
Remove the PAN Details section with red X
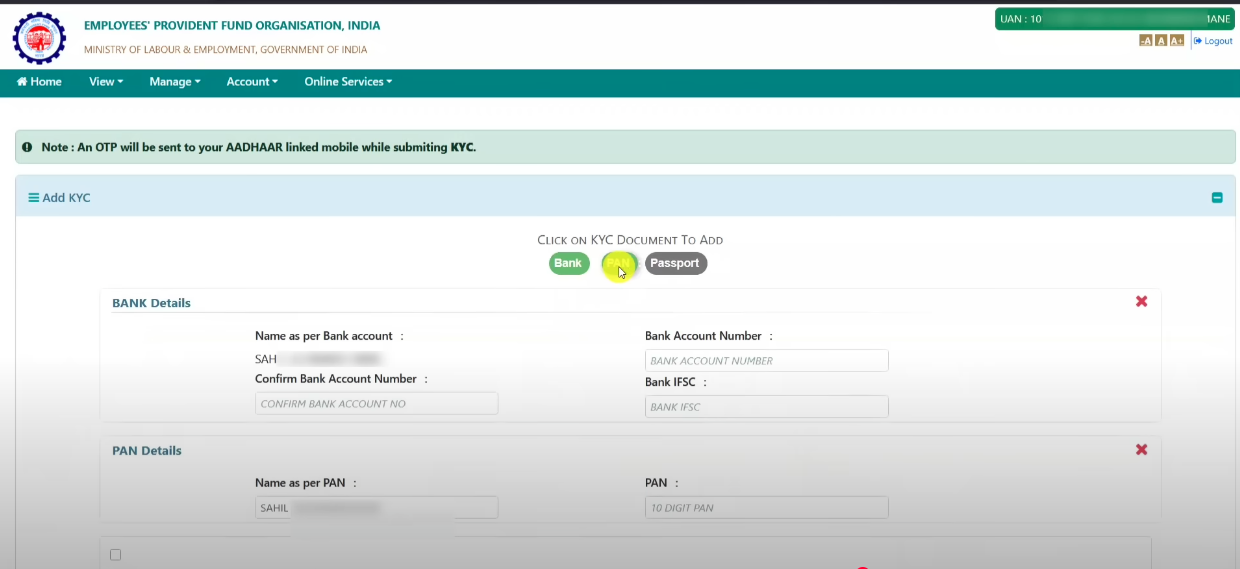[1141, 450]
